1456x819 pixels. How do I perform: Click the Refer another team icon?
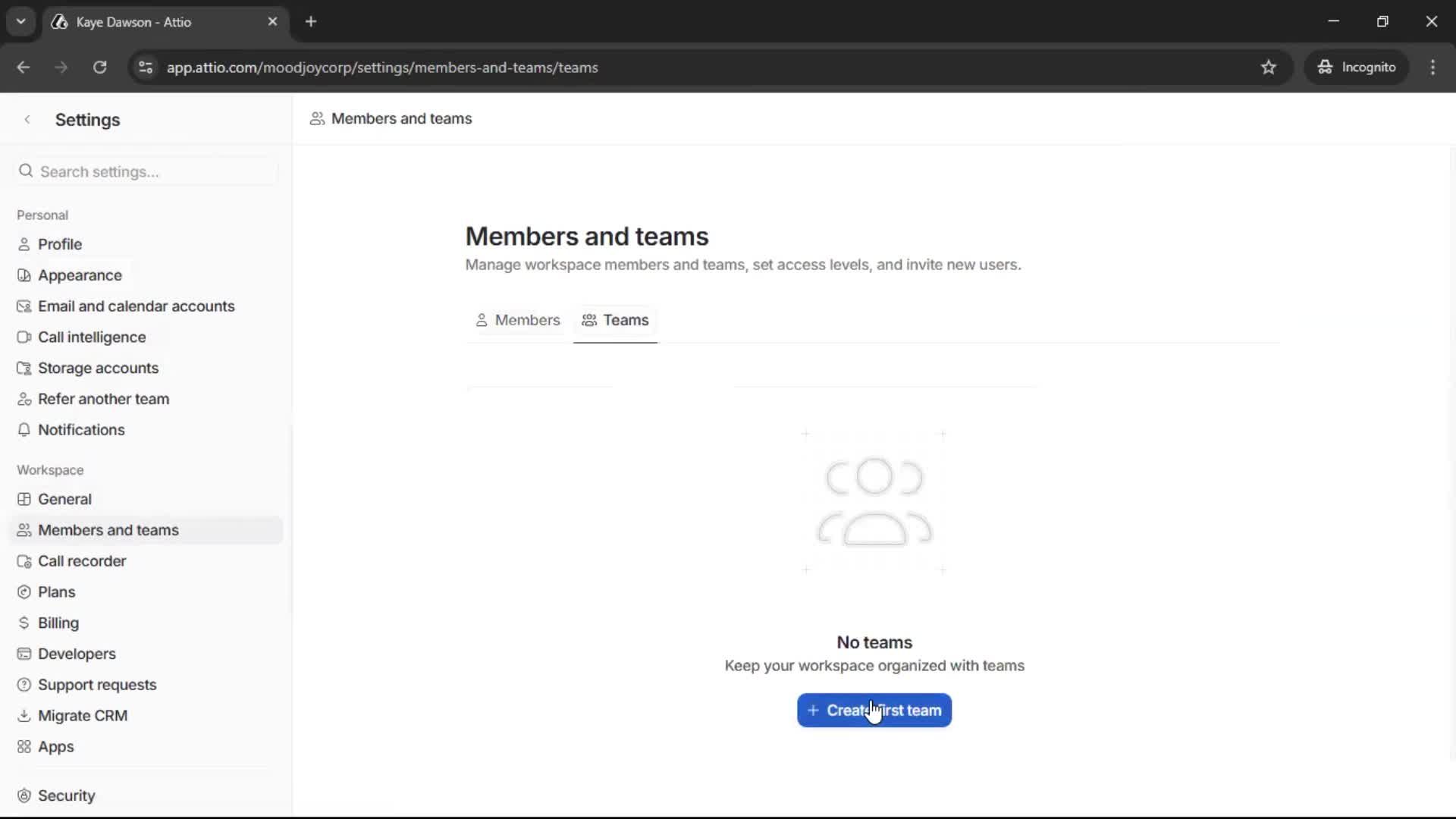(24, 399)
